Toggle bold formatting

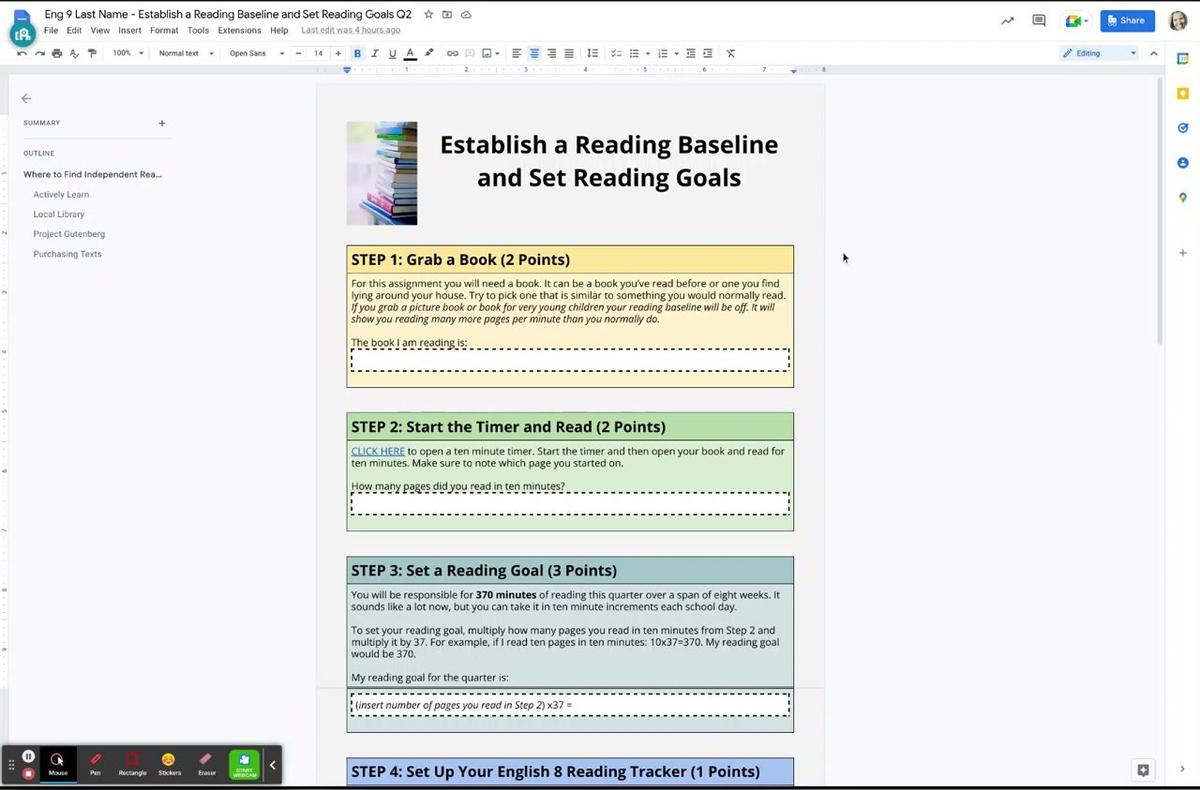(357, 53)
